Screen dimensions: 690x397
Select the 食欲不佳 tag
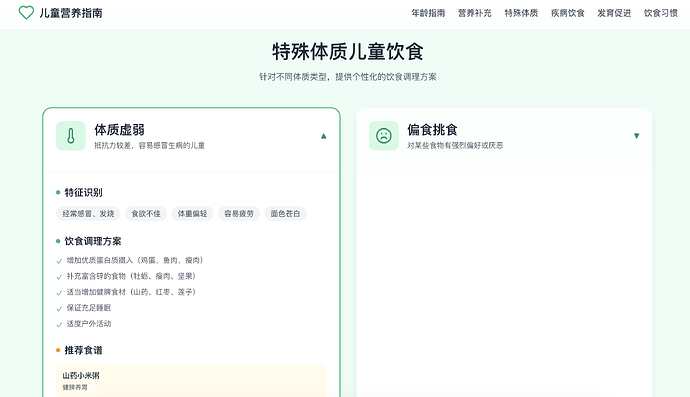(146, 213)
